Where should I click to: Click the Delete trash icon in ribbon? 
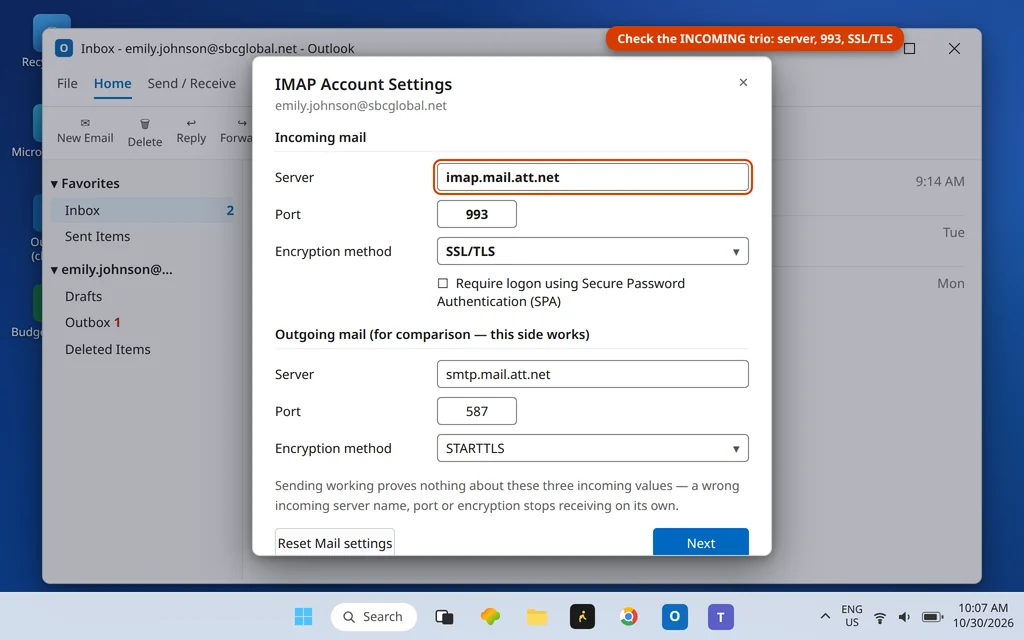click(x=145, y=123)
